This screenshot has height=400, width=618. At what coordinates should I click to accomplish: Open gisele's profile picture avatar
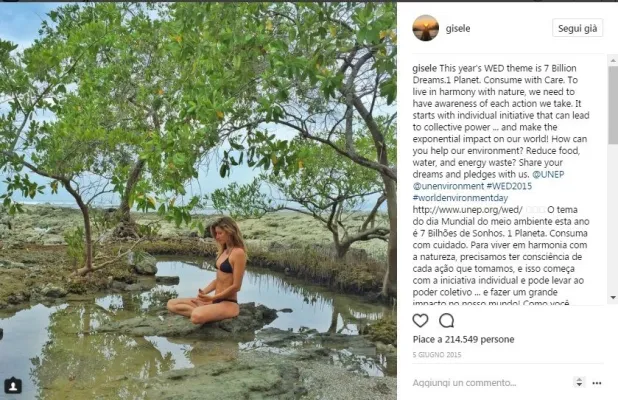pos(425,28)
